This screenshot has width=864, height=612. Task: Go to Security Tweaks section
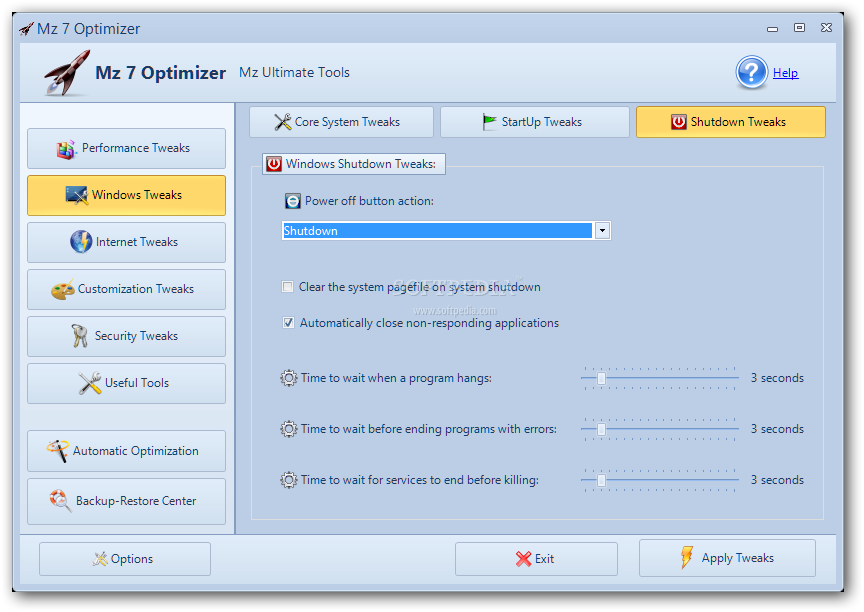(126, 336)
